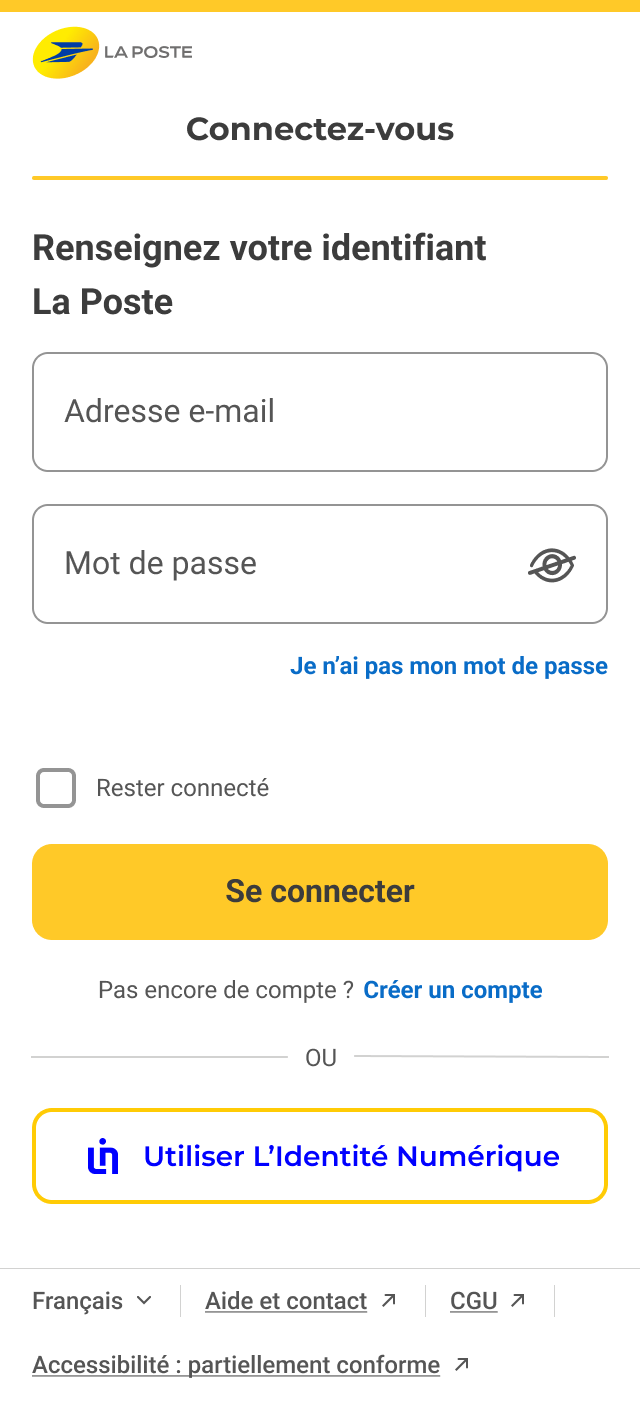
Task: Click the external arrow after Accessibilité link
Action: tap(461, 1364)
